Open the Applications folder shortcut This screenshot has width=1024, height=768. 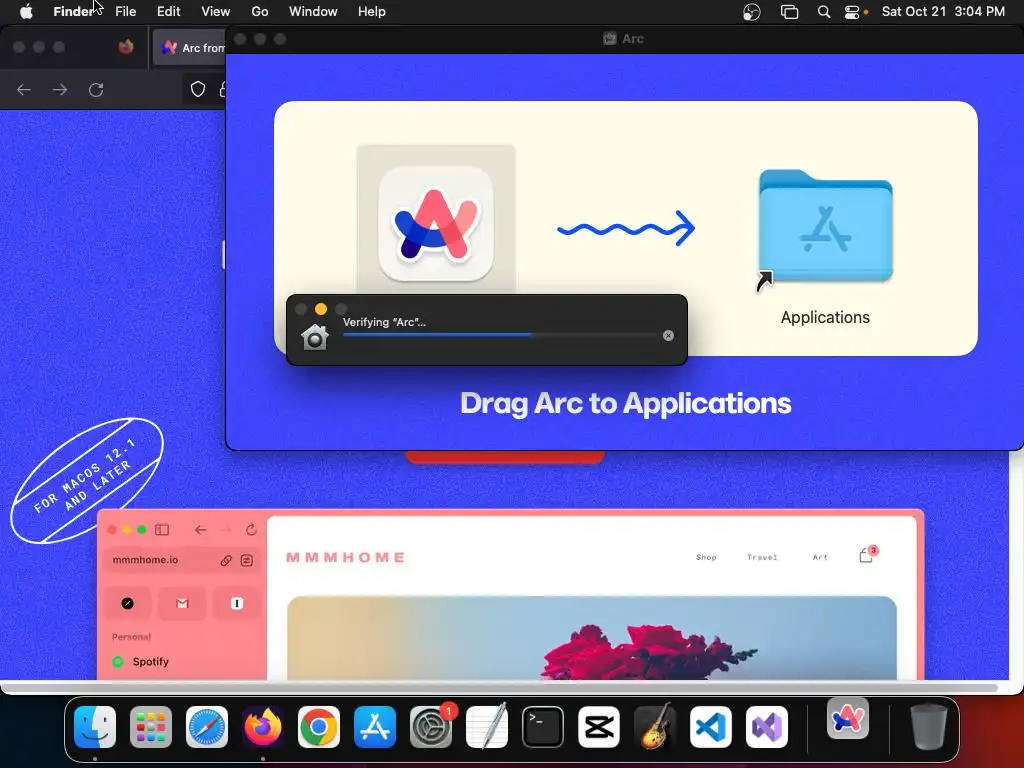(x=825, y=227)
